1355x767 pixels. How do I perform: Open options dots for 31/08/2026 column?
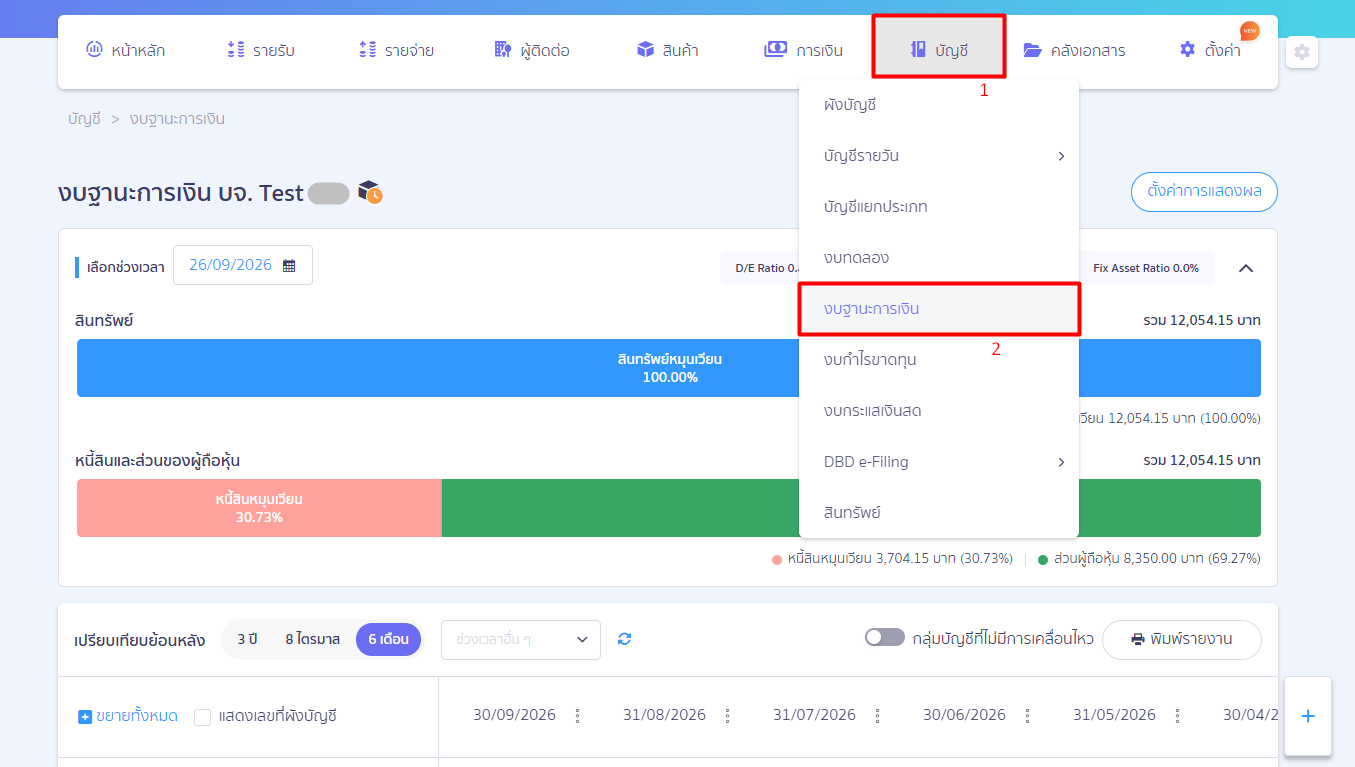(727, 715)
